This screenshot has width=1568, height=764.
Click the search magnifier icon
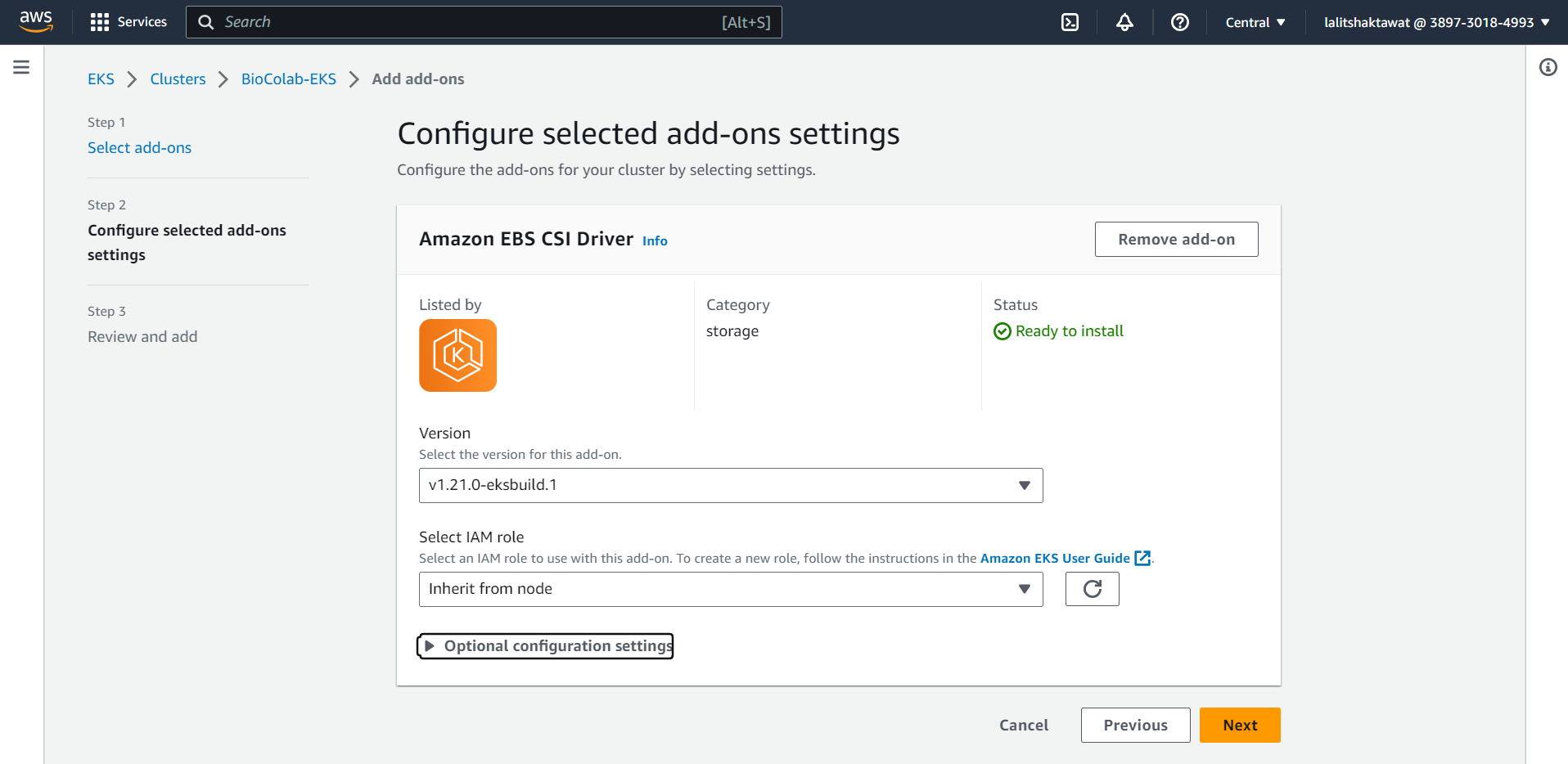click(x=205, y=22)
